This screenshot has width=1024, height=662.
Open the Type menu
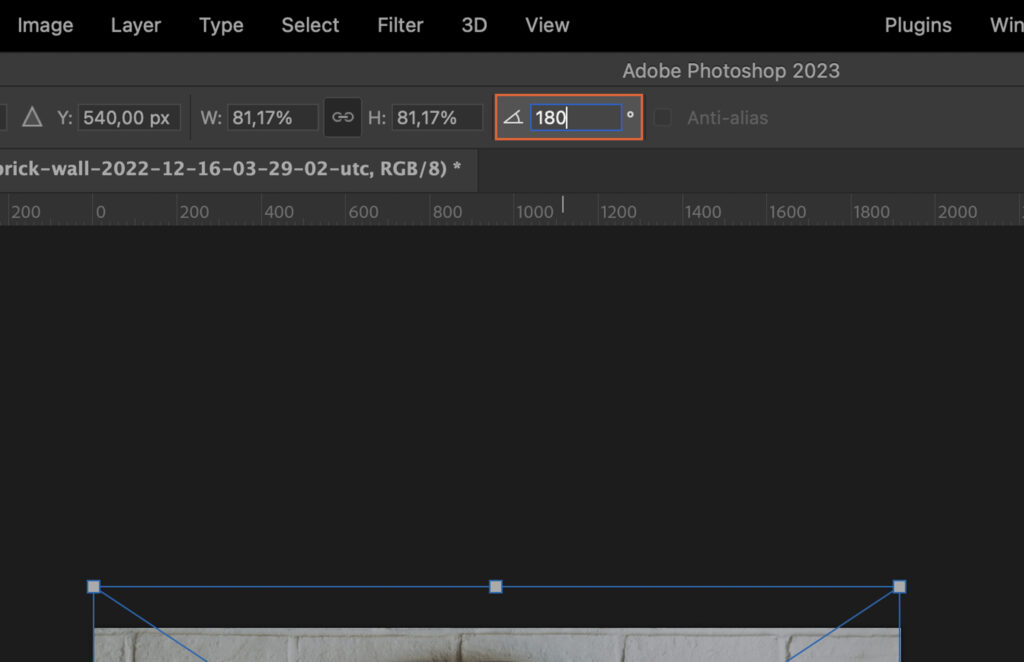pos(221,25)
